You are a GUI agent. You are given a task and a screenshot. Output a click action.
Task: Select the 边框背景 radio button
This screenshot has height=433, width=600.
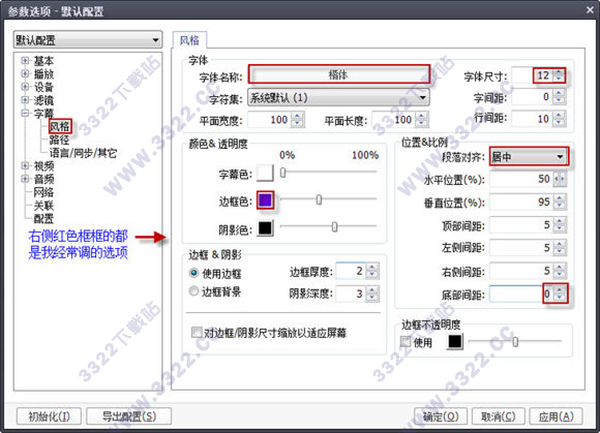(x=194, y=291)
